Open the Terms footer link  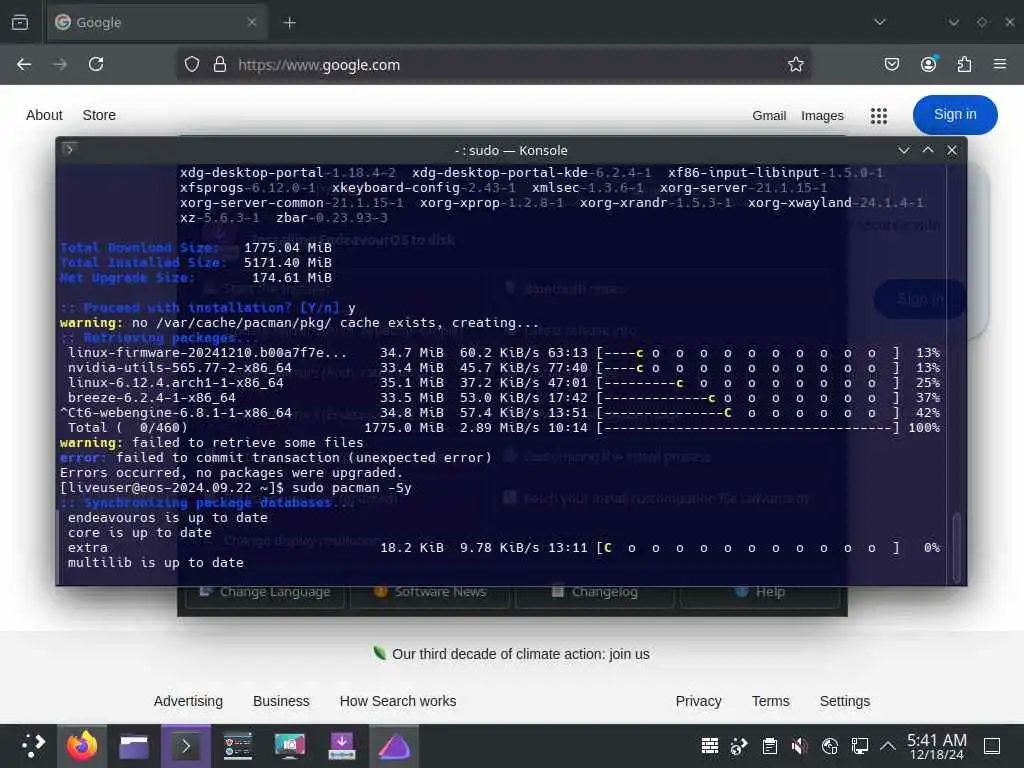click(770, 701)
